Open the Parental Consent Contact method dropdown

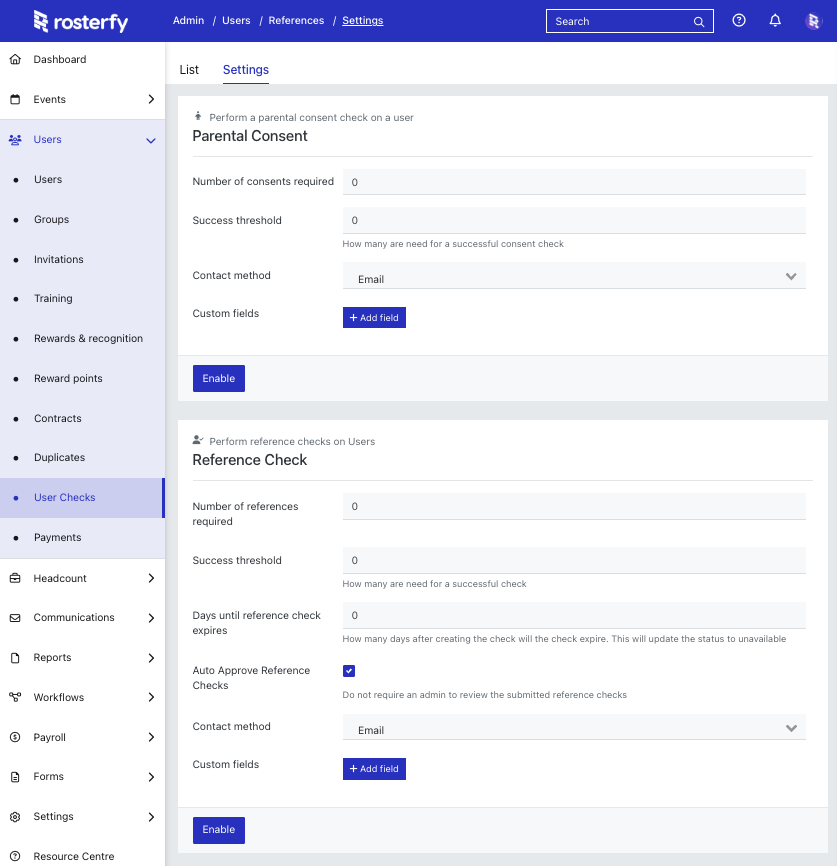pyautogui.click(x=574, y=275)
